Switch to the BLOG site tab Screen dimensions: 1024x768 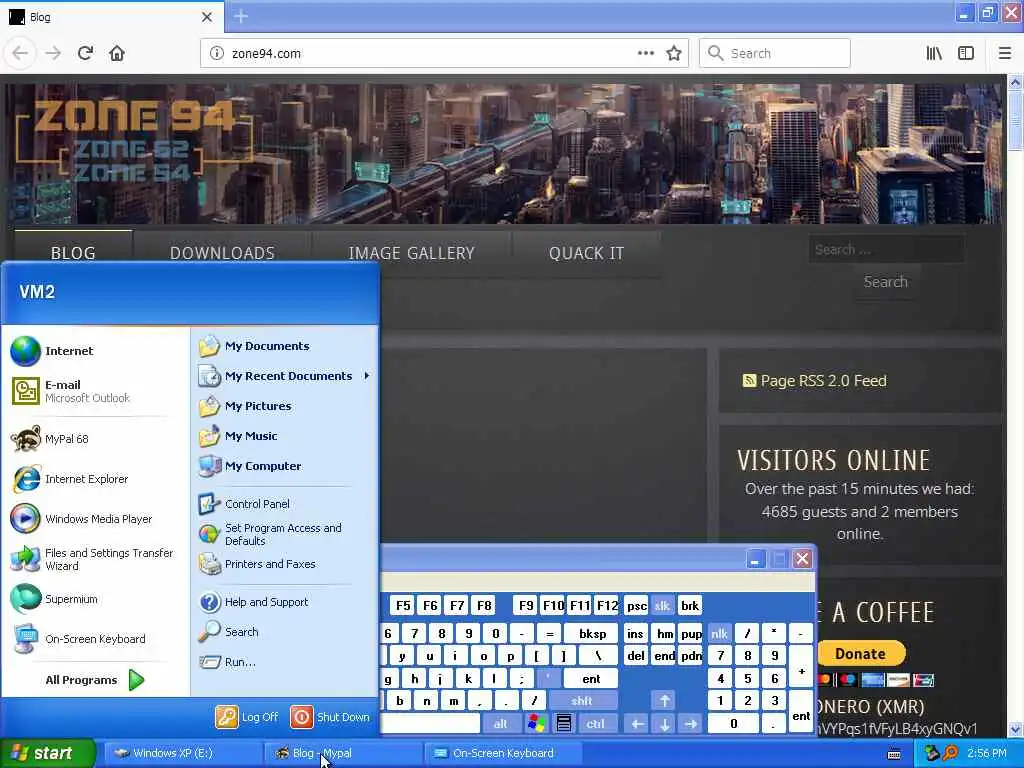(x=73, y=253)
